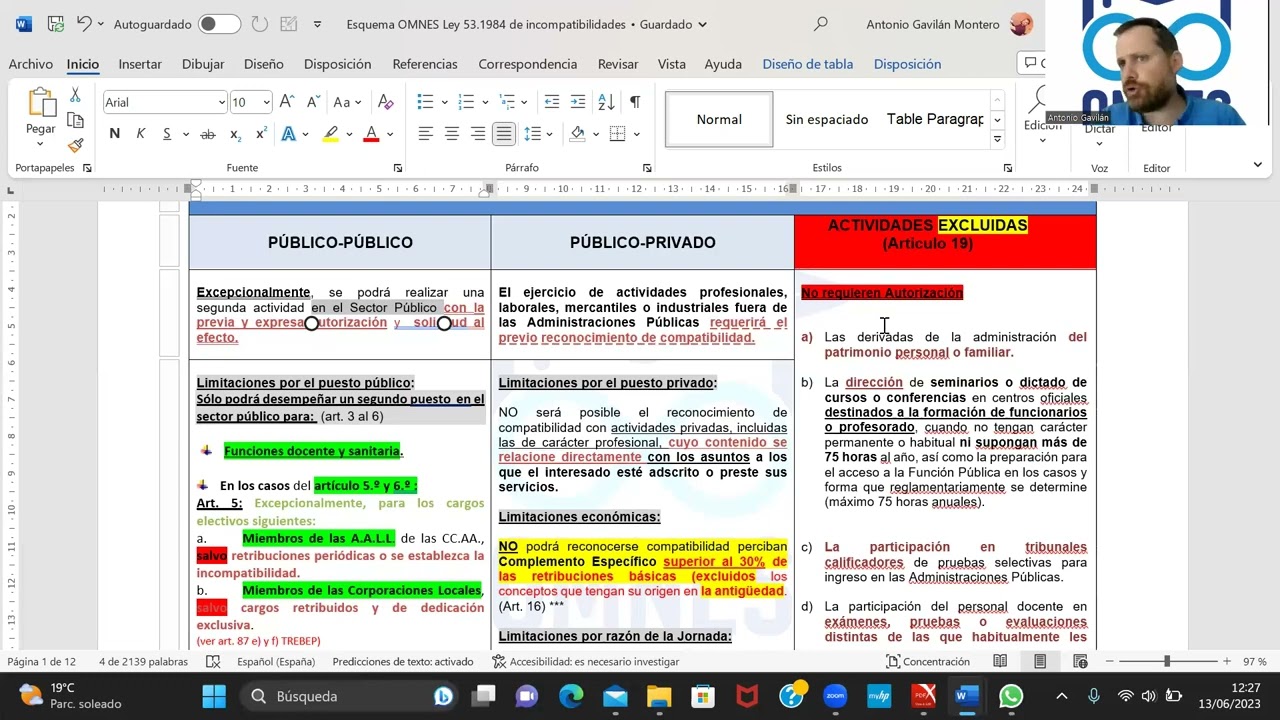Center the paragraph text

click(x=452, y=134)
